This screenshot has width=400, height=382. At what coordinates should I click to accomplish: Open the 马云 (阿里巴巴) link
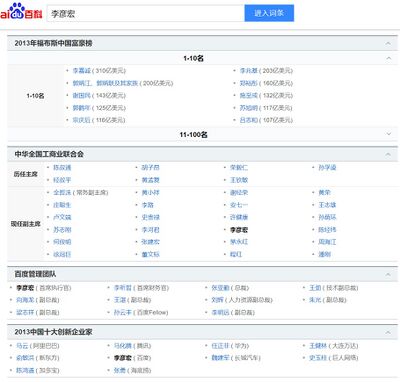click(x=22, y=346)
